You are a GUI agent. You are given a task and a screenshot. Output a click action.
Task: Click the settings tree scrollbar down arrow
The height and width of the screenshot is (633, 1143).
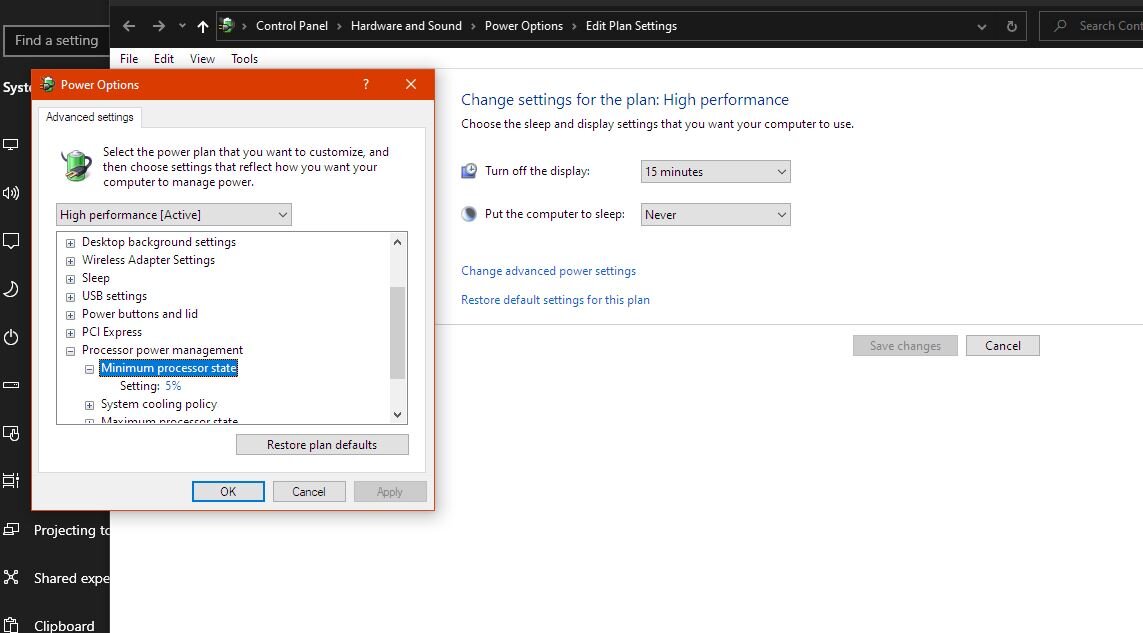(x=397, y=415)
